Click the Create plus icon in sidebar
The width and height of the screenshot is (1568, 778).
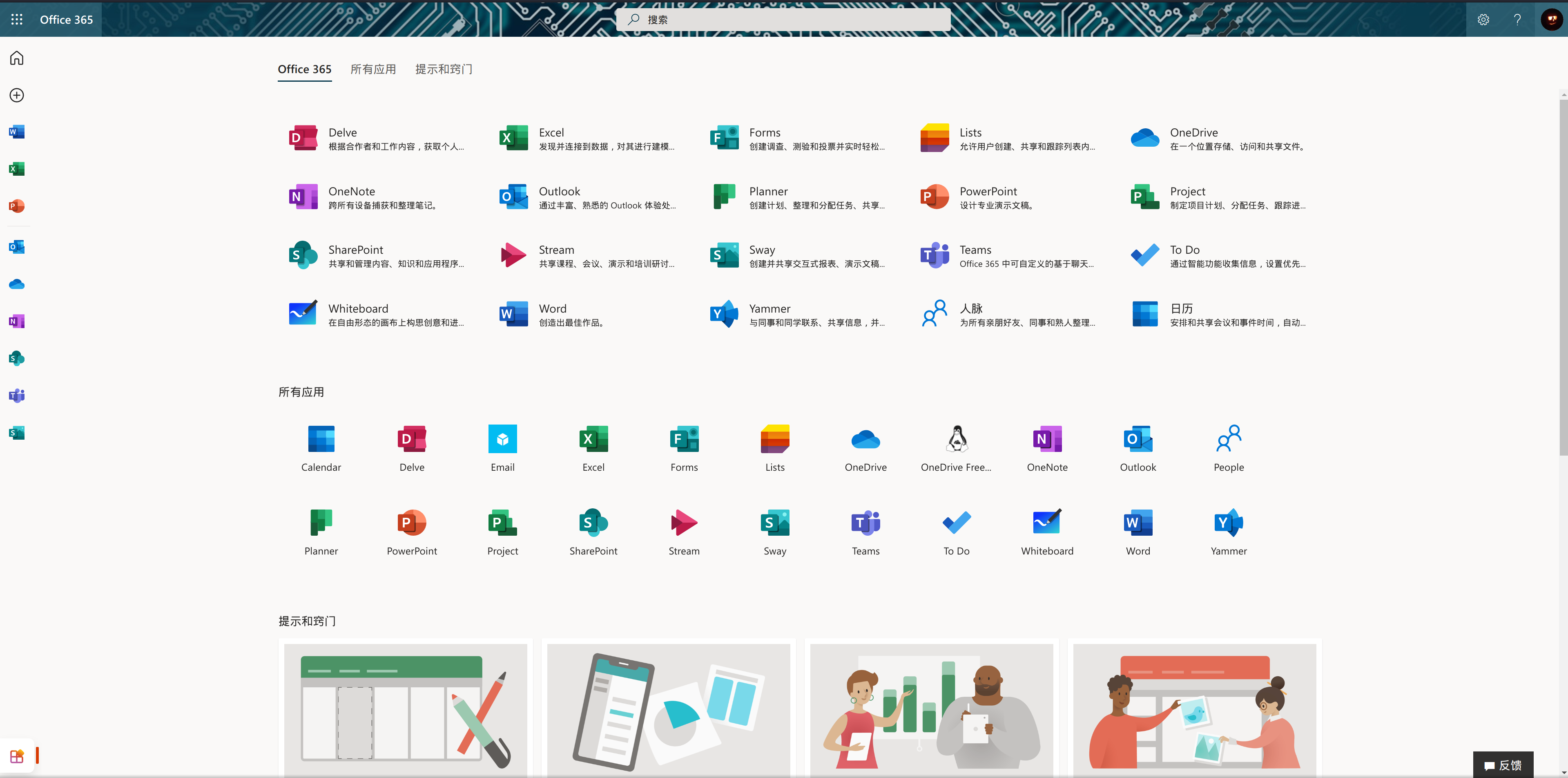tap(17, 96)
